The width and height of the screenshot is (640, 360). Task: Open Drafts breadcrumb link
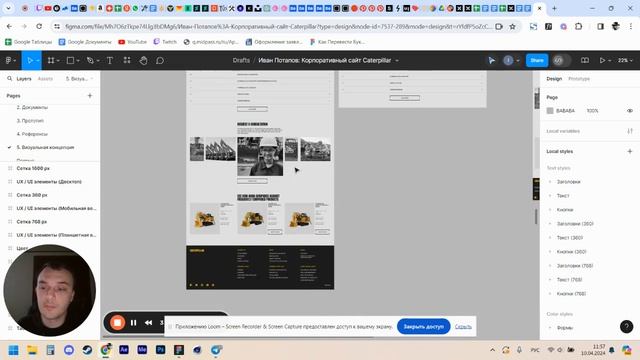[x=241, y=60]
